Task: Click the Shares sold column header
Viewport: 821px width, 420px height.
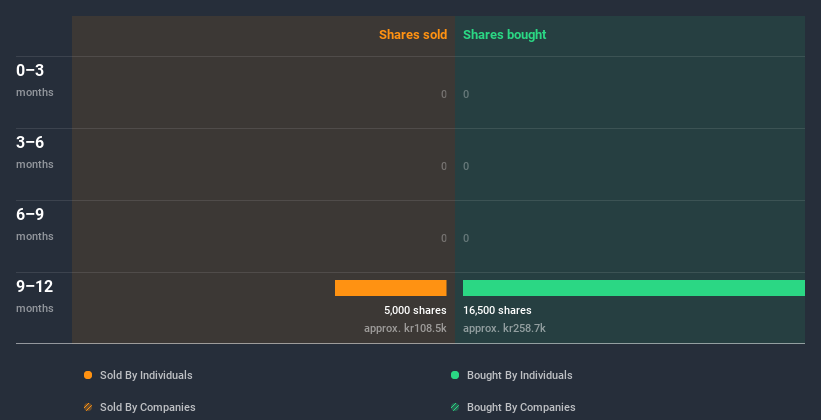Action: [413, 35]
